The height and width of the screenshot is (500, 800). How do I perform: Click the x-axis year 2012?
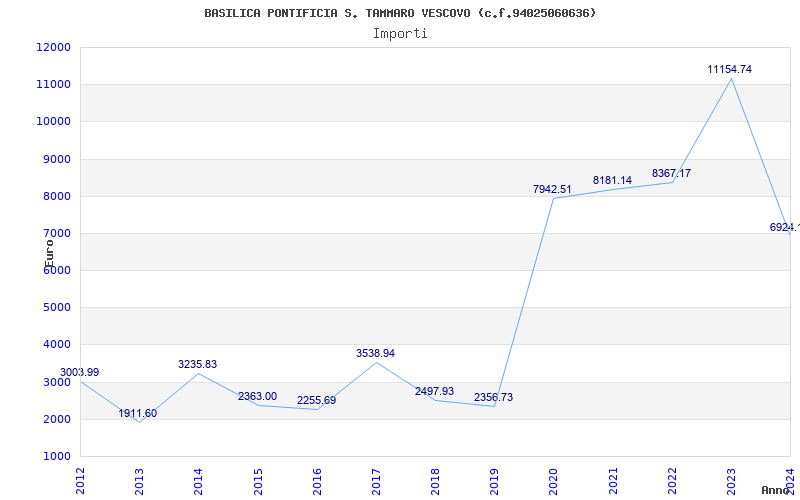tap(80, 482)
